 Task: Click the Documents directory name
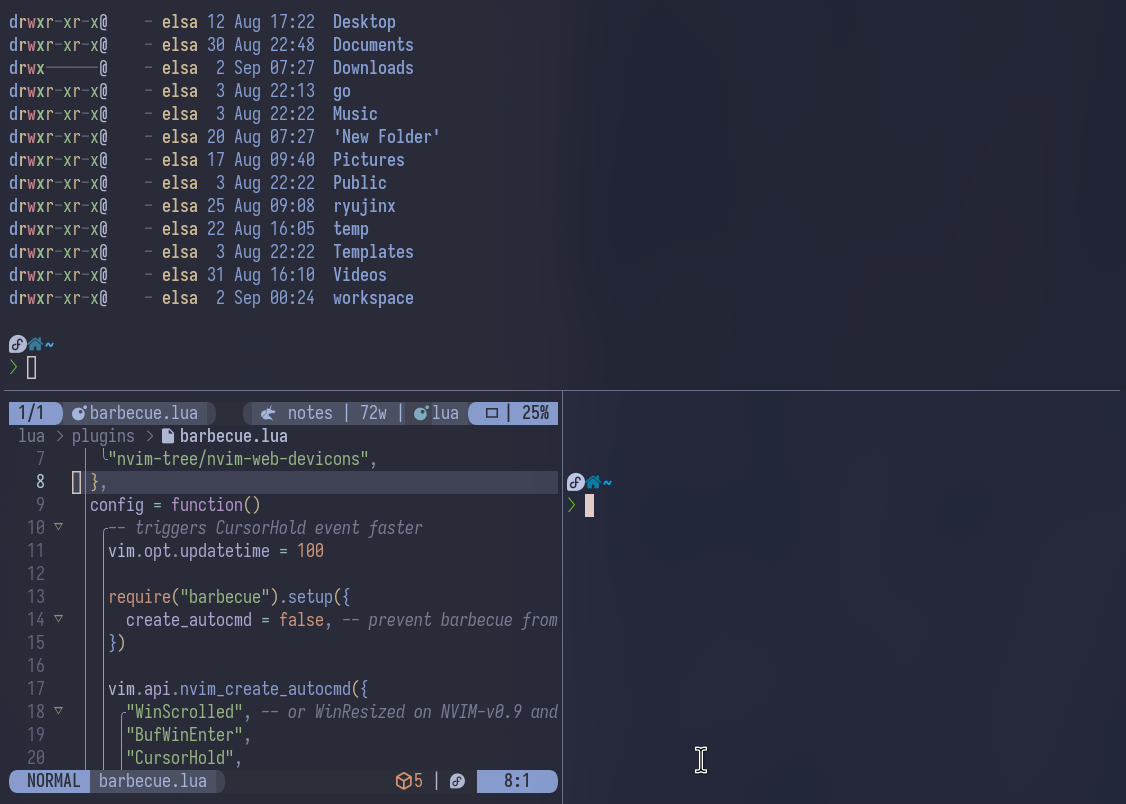point(373,45)
